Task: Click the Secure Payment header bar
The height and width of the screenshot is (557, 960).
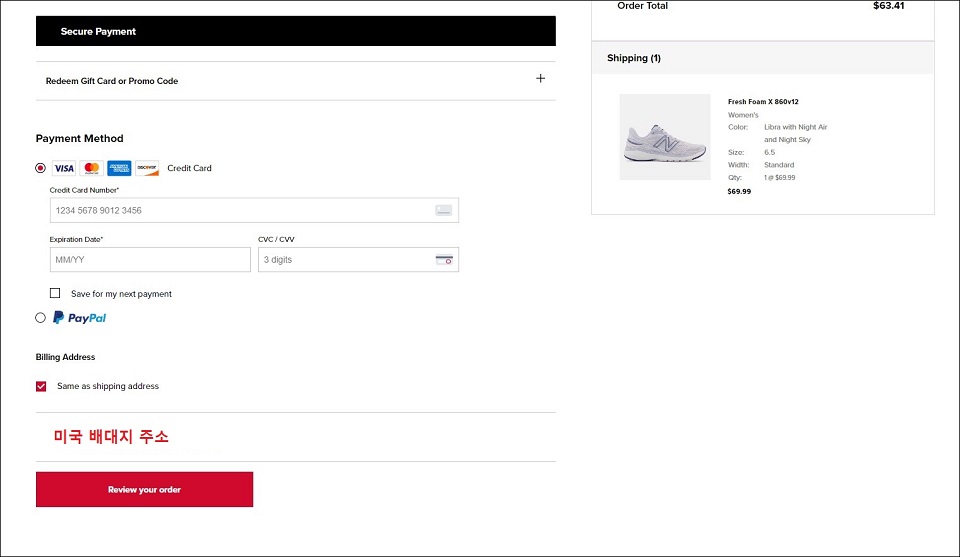Action: pyautogui.click(x=296, y=31)
